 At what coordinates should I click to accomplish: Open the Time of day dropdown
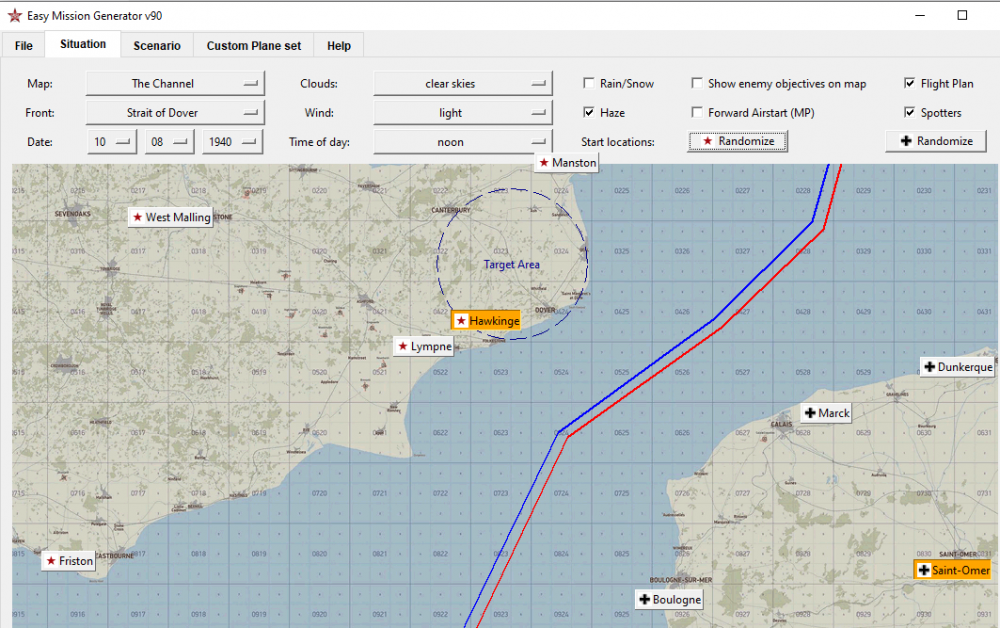pos(462,142)
